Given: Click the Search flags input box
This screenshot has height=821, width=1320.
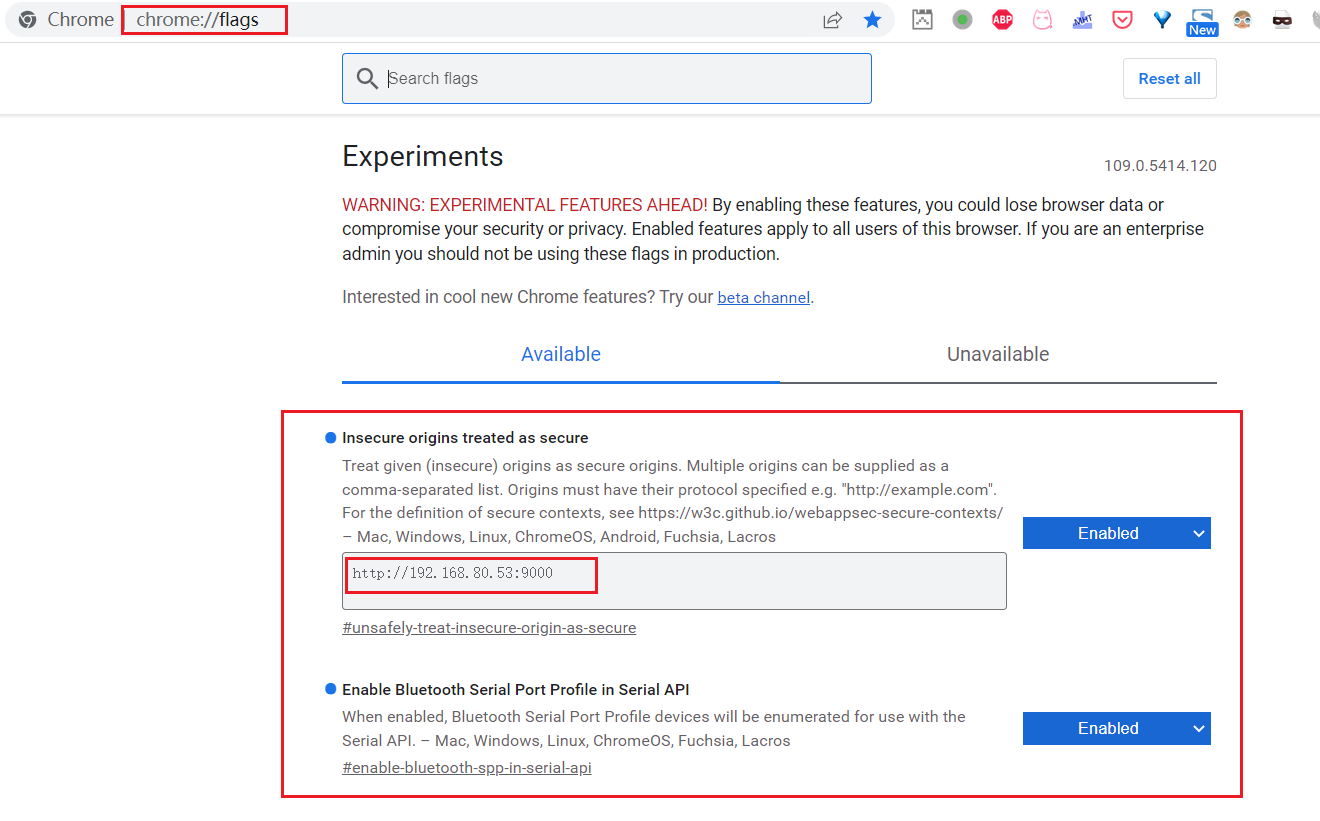Looking at the screenshot, I should click(x=606, y=78).
